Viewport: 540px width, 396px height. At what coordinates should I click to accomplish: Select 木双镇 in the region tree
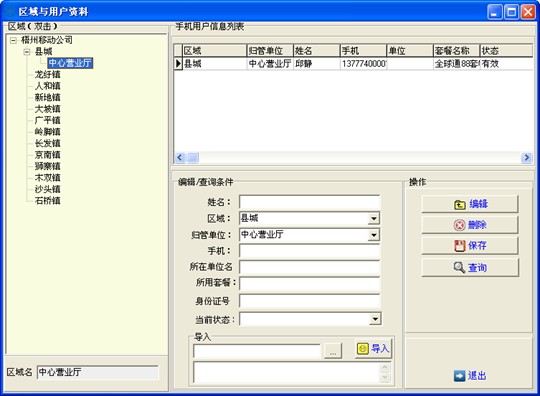pyautogui.click(x=48, y=178)
